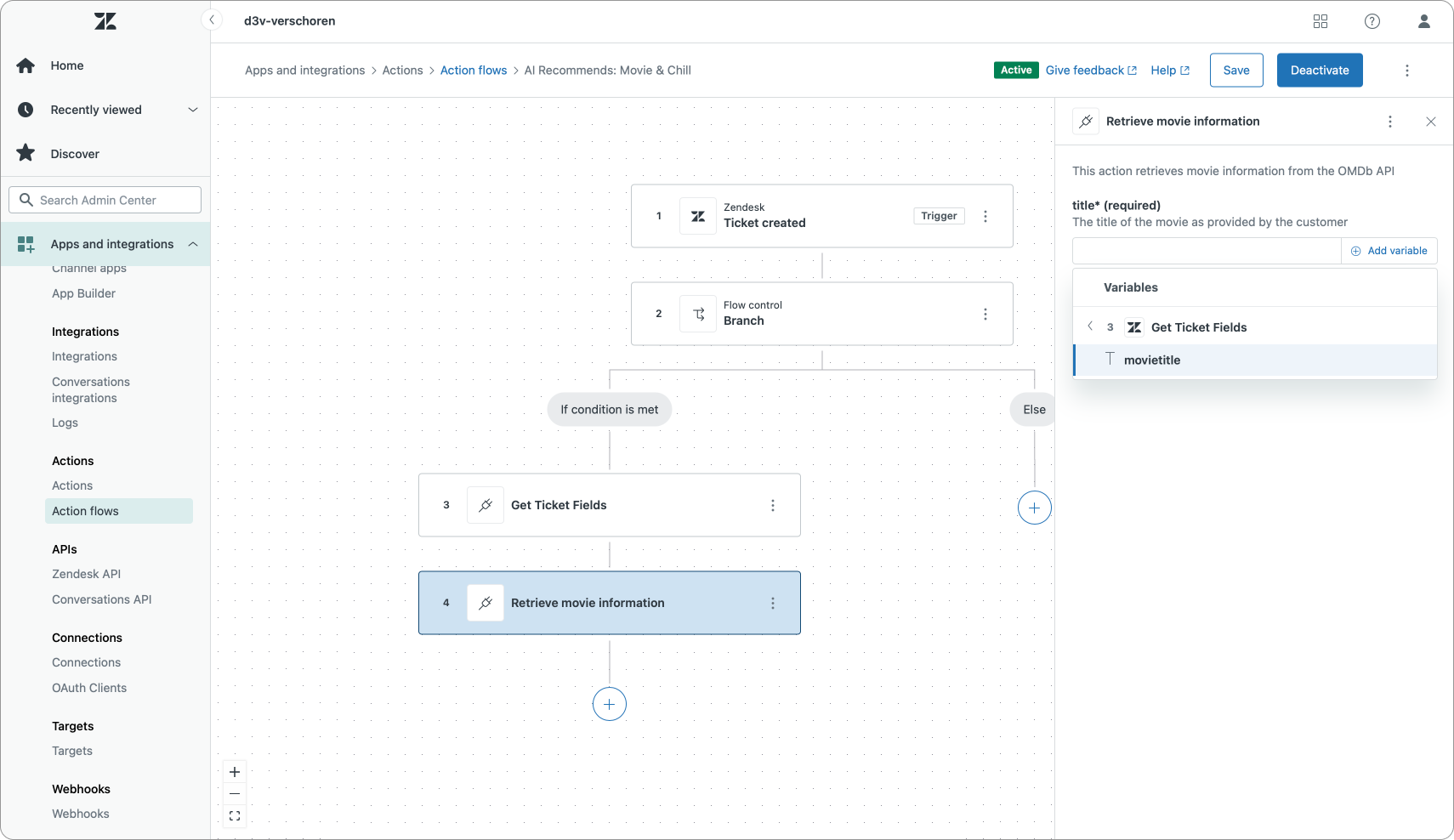This screenshot has width=1454, height=840.
Task: Go to Action flows breadcrumb
Action: 474,71
